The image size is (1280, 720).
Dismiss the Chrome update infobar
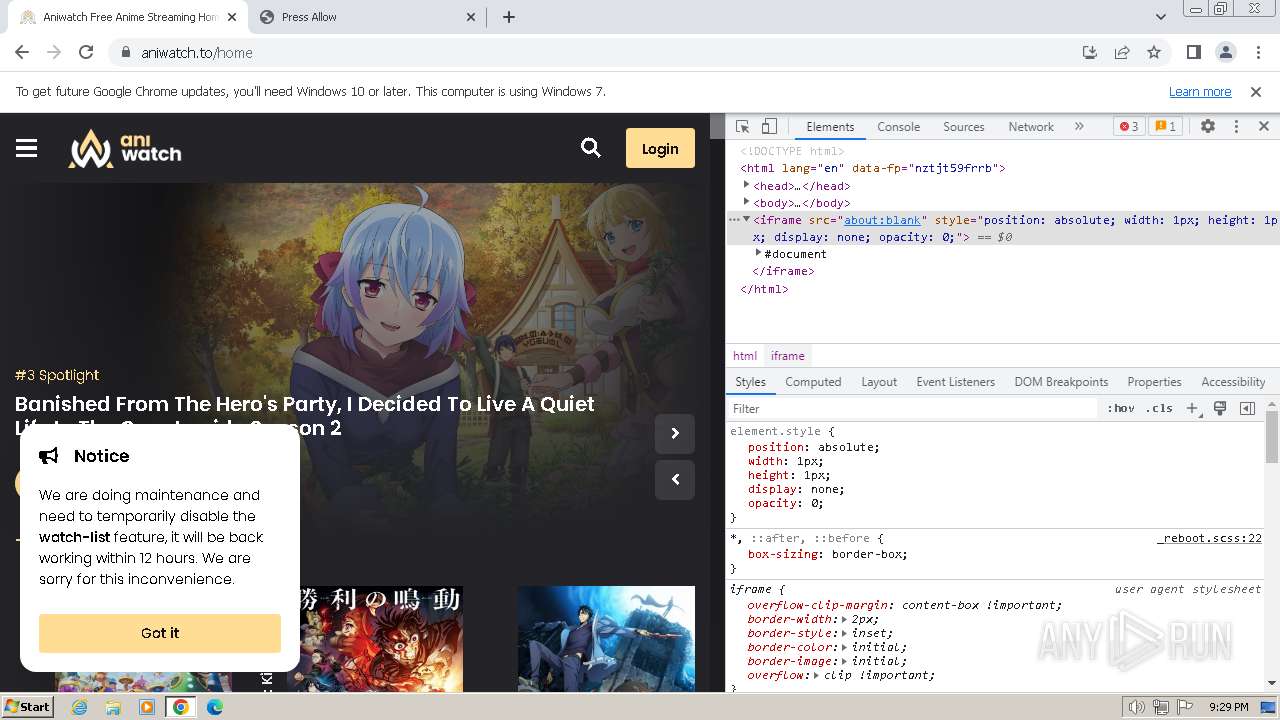(1256, 91)
